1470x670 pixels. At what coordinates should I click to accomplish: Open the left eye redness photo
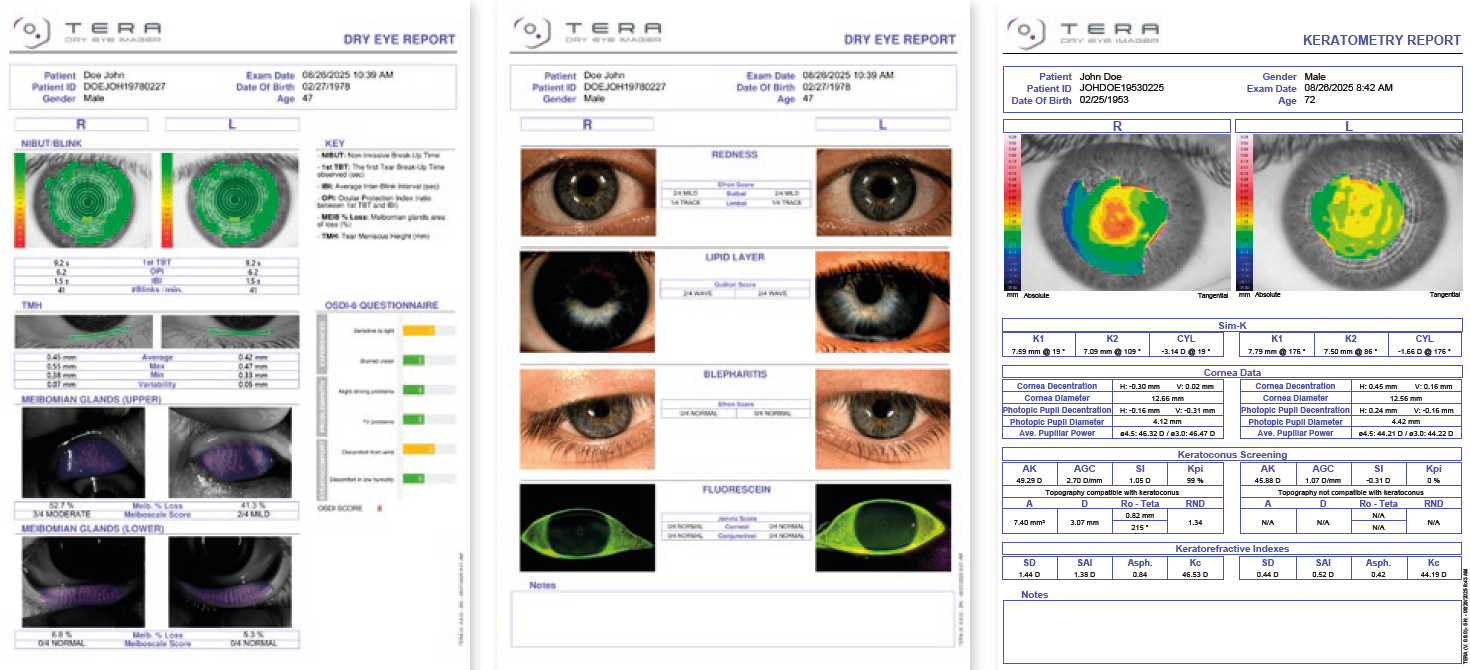(x=883, y=192)
